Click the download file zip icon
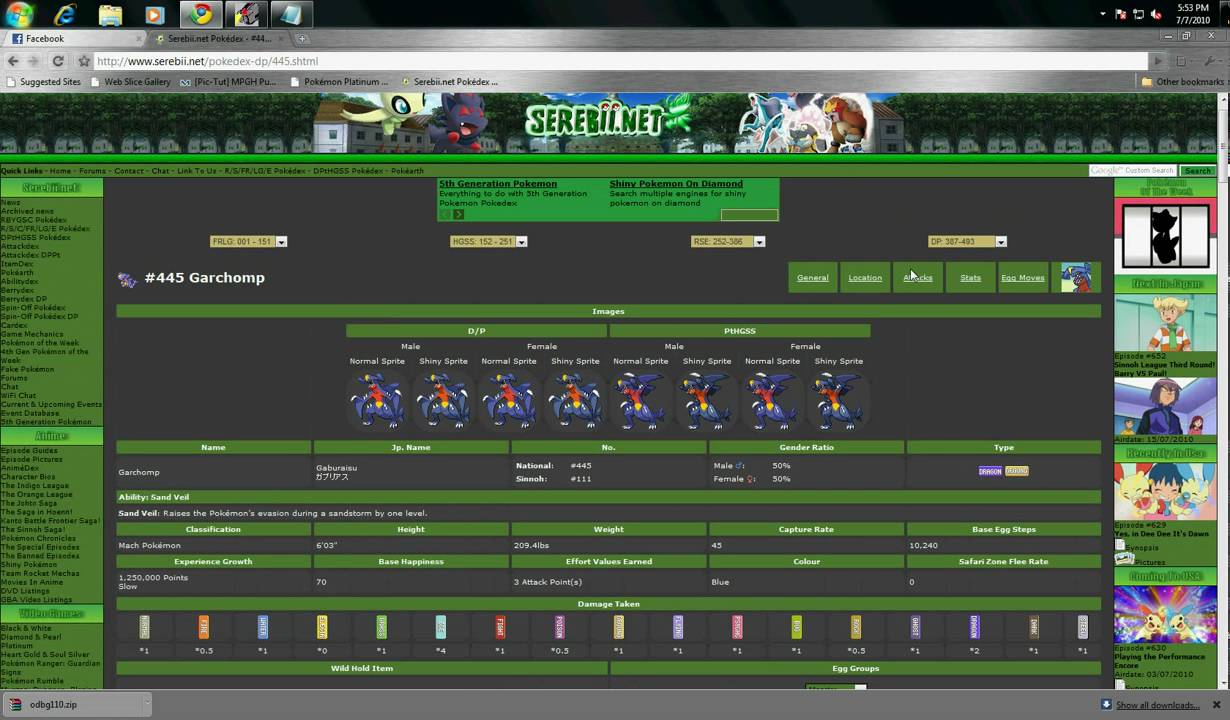Image resolution: width=1230 pixels, height=720 pixels. 15,704
